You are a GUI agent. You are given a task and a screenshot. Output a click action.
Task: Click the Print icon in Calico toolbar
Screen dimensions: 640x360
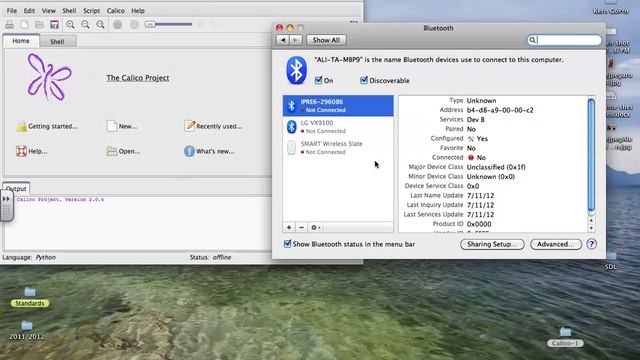(x=9, y=25)
